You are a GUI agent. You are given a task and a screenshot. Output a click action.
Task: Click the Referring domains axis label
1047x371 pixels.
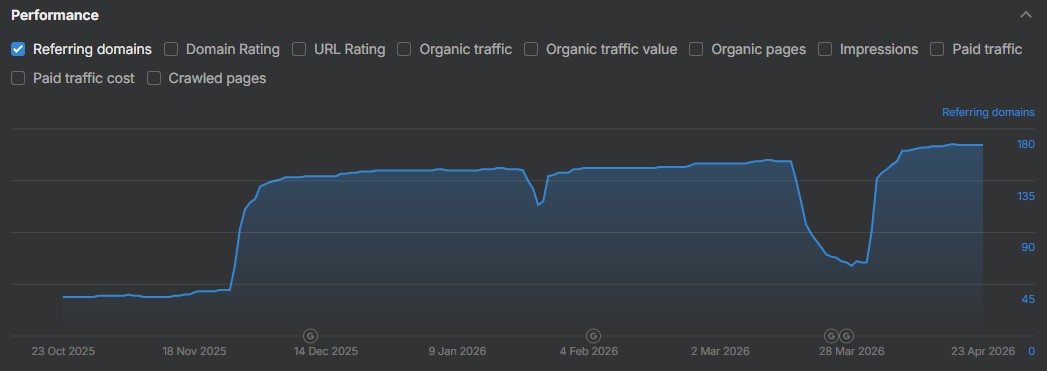pos(988,112)
